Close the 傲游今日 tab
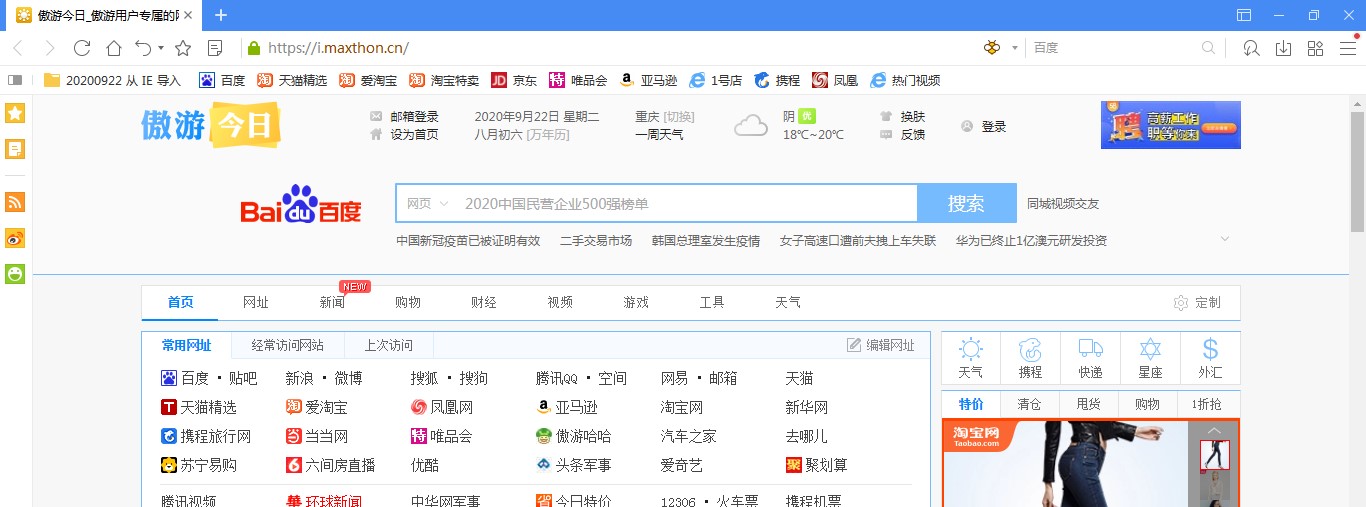 pos(188,15)
